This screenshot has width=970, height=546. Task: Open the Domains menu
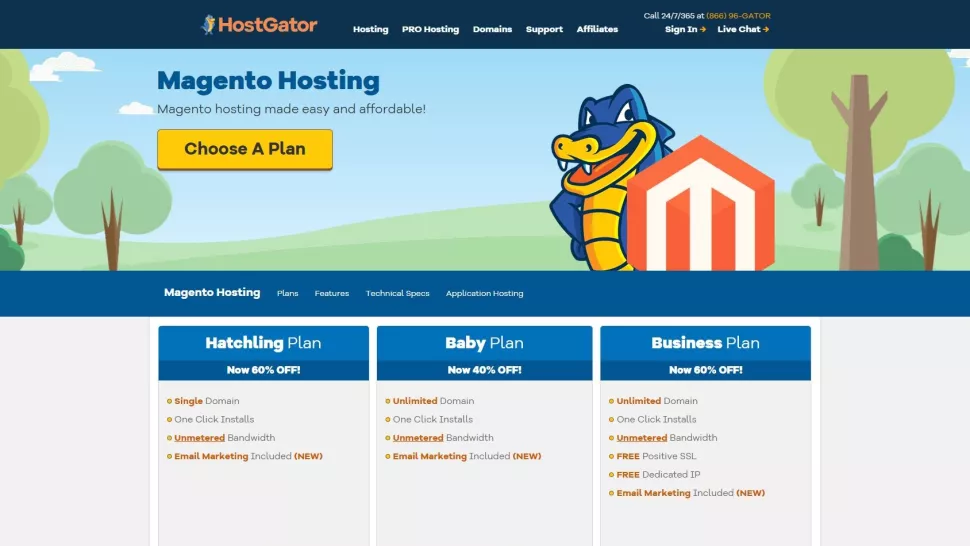[x=492, y=29]
